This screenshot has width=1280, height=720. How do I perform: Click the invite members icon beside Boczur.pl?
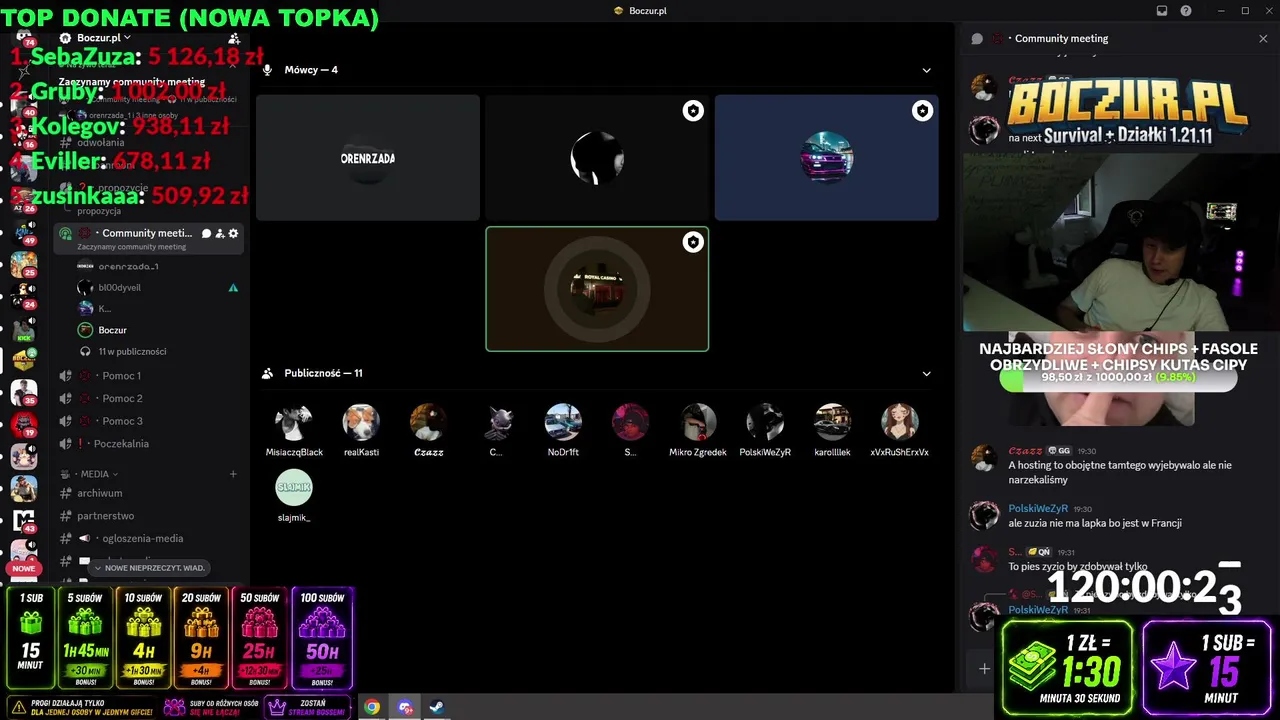pyautogui.click(x=233, y=38)
